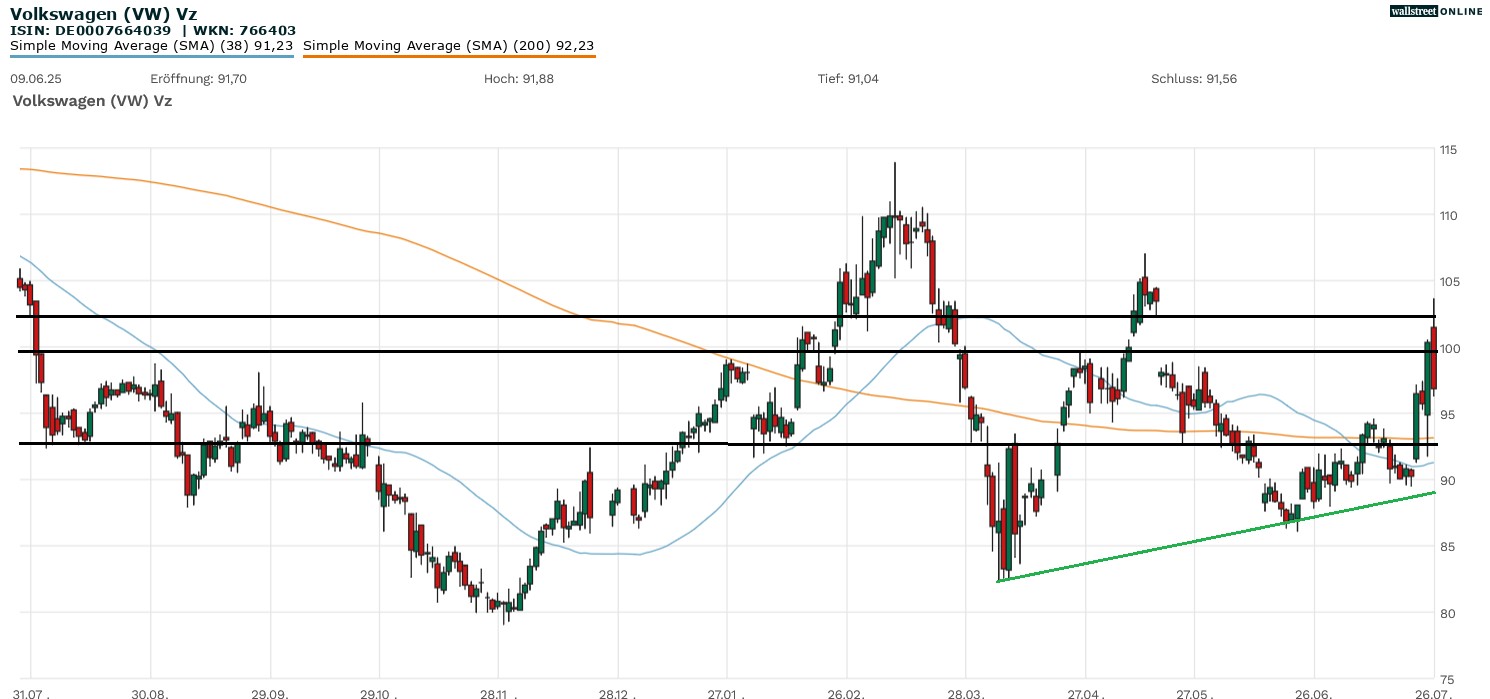Click the gray Volkswagen (VW) Vz chart subtitle
Viewport: 1490px width, 699px height.
coord(92,101)
